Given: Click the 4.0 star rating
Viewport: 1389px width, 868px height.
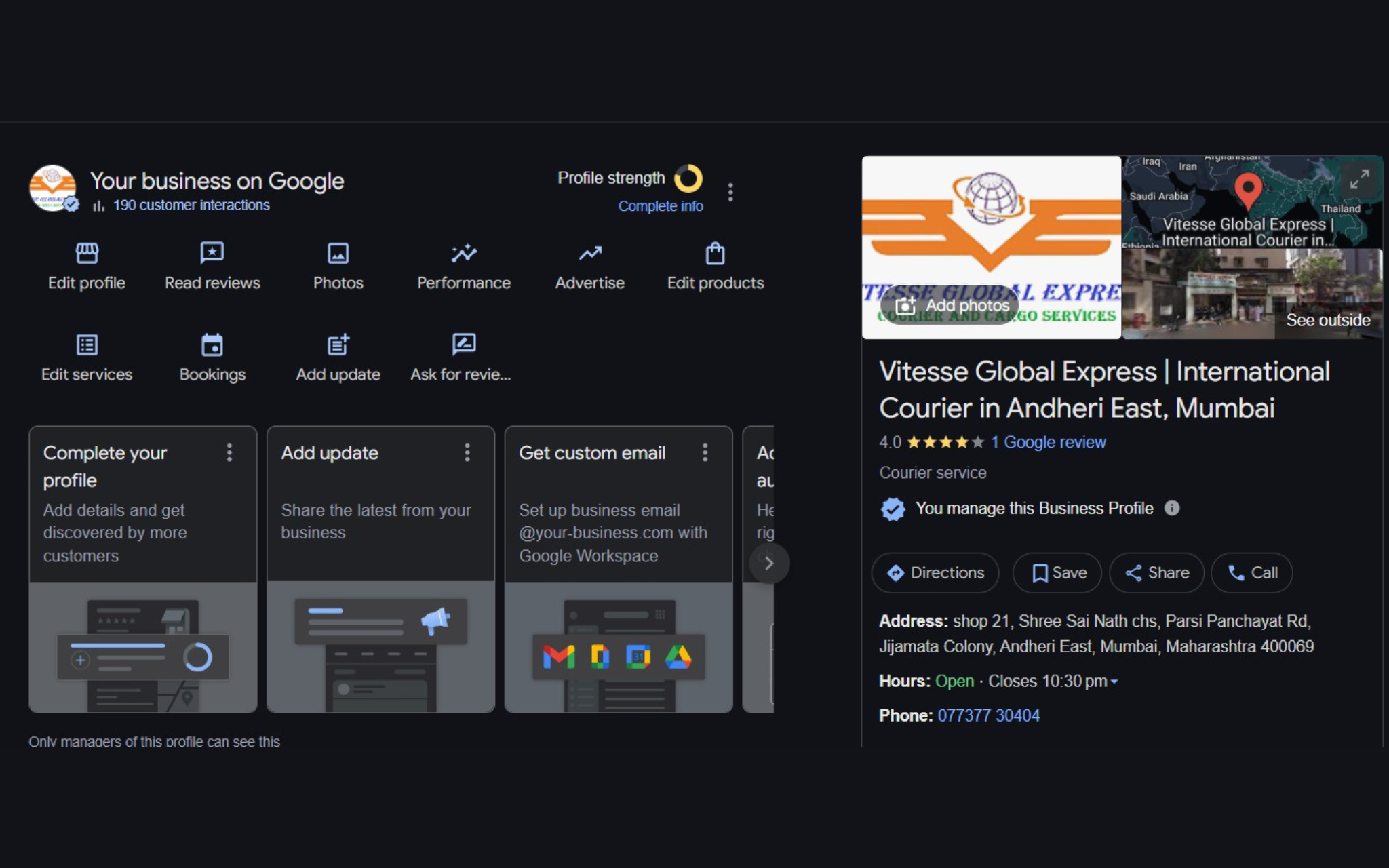Looking at the screenshot, I should click(x=931, y=442).
